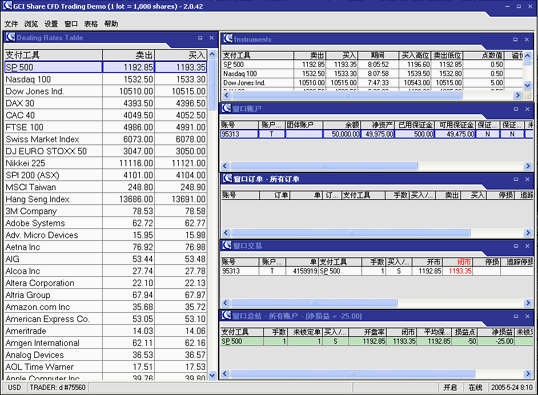Click 窗口交易 horizontal scrollbar right arrow
The height and width of the screenshot is (395, 538).
(x=528, y=303)
